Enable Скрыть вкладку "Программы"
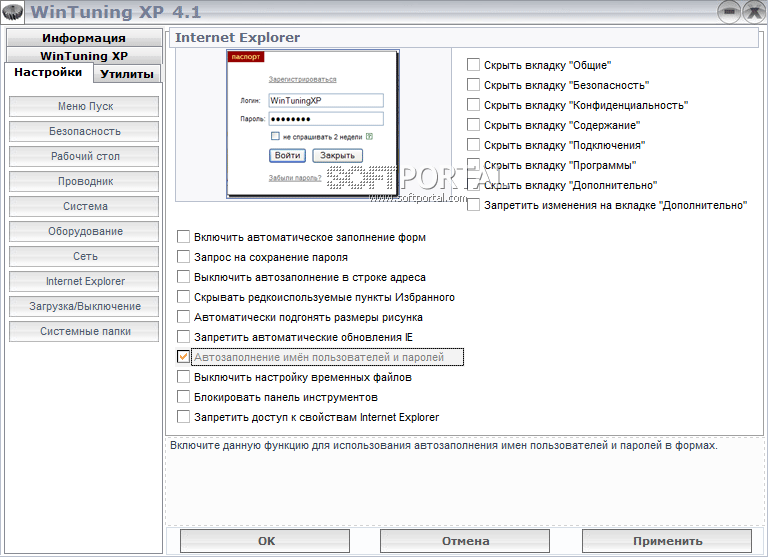Viewport: 768px width, 557px height. [x=473, y=165]
